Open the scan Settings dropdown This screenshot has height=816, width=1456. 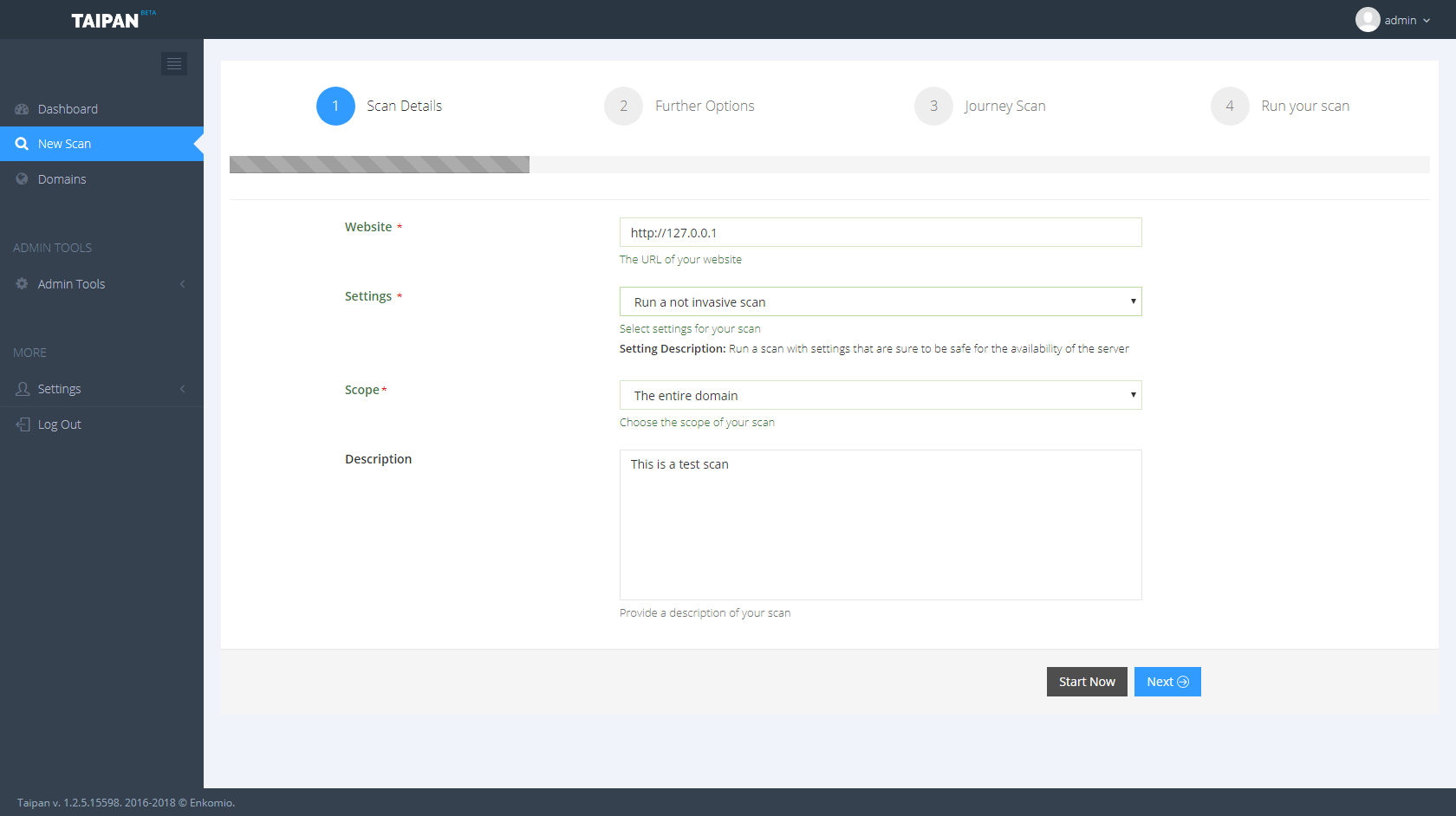tap(880, 301)
